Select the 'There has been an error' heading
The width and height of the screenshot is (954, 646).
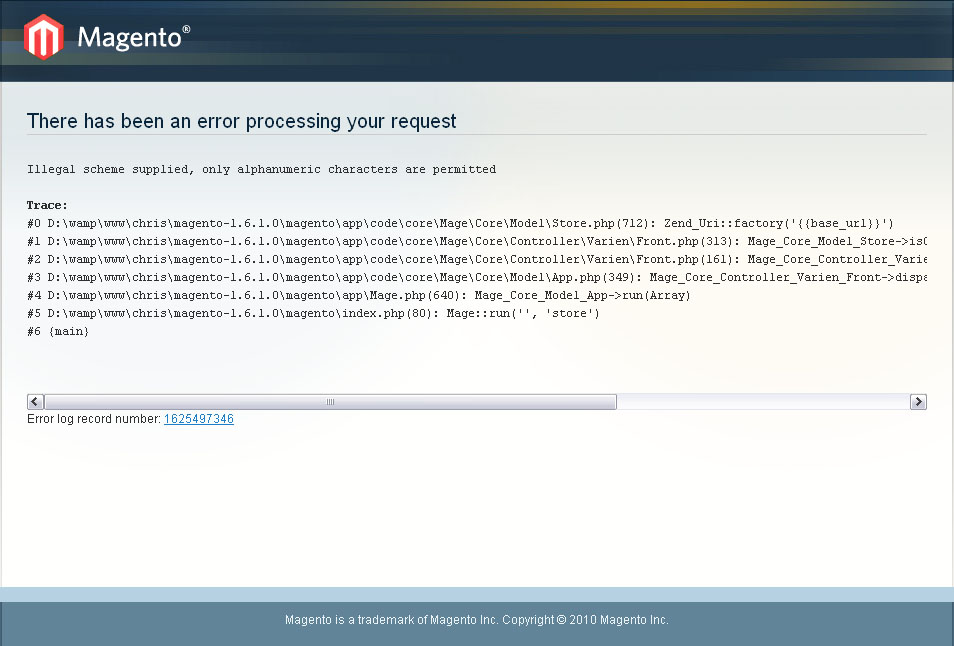242,121
